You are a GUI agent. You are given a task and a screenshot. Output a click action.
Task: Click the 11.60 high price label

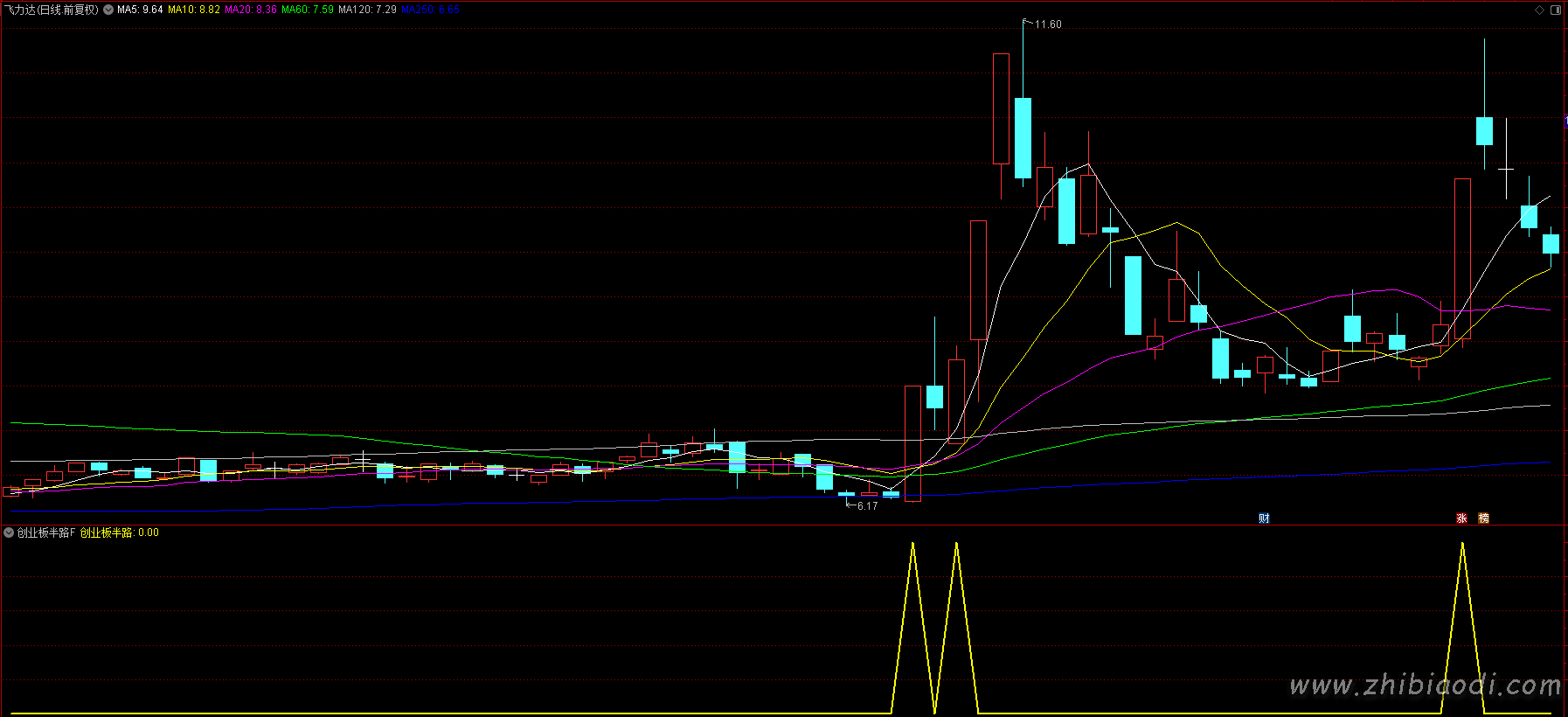[x=1048, y=24]
